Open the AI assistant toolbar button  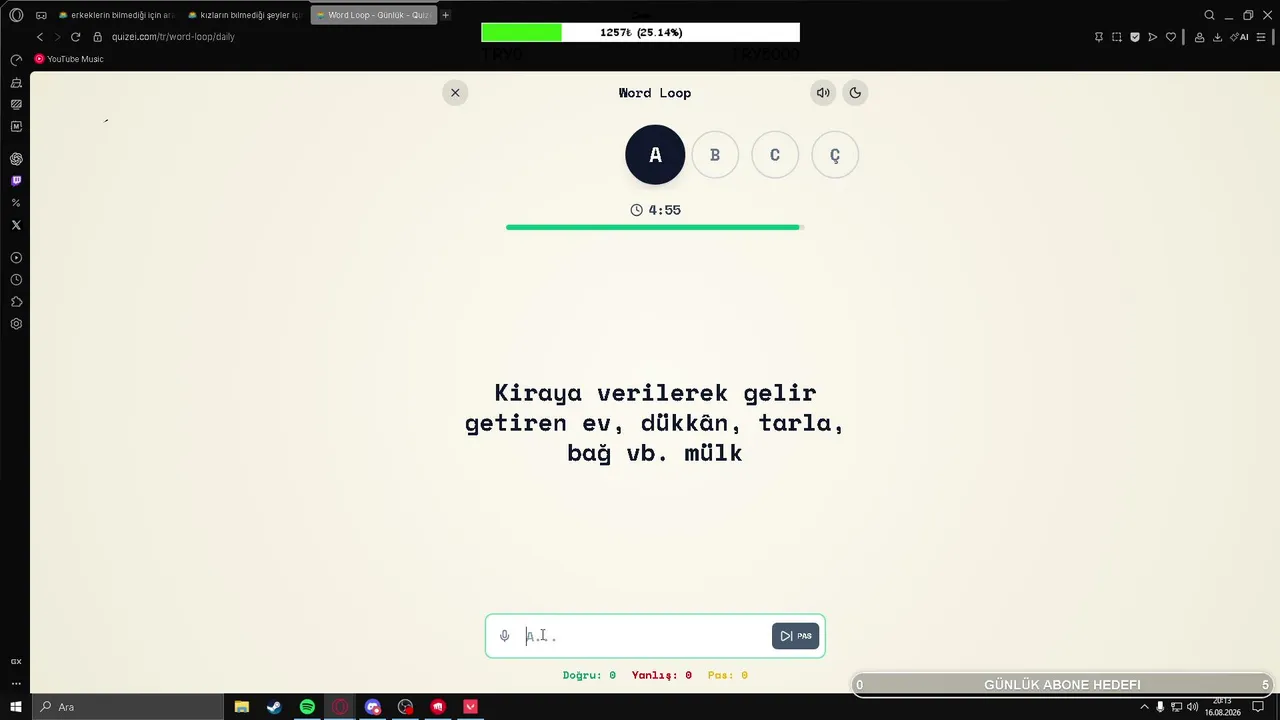point(1239,37)
